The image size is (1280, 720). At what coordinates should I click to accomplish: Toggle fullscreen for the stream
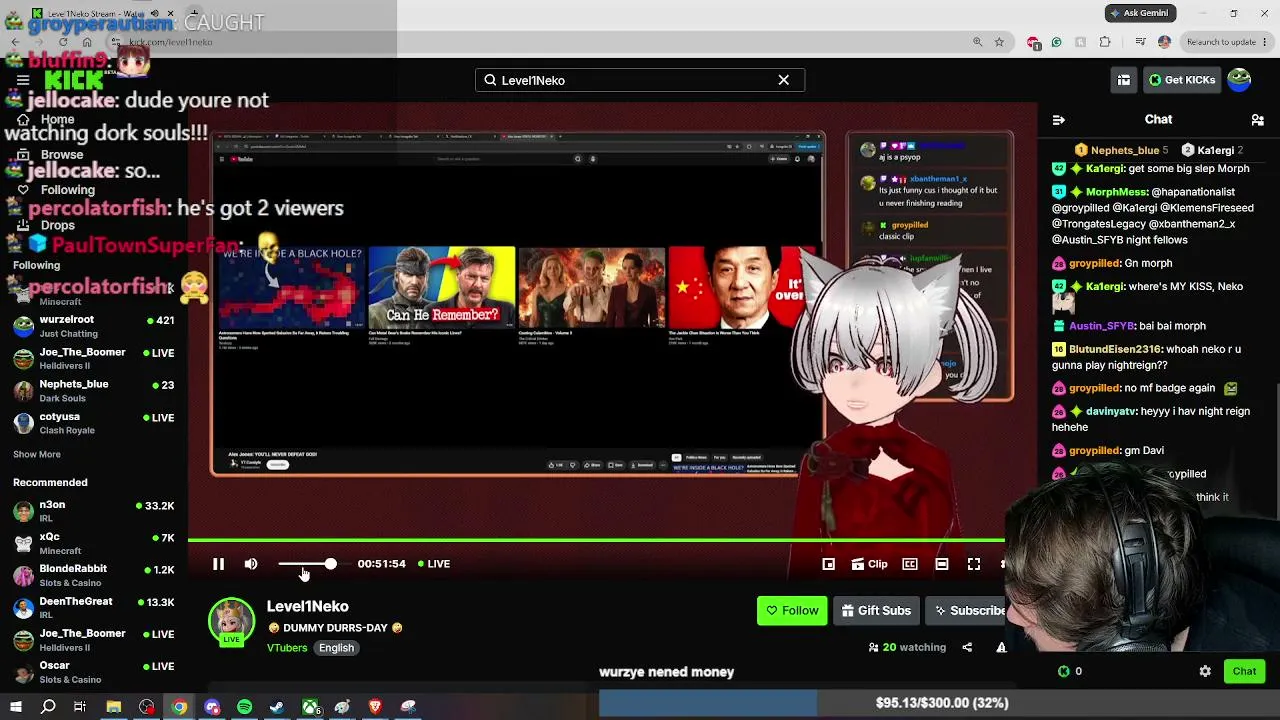pyautogui.click(x=974, y=564)
